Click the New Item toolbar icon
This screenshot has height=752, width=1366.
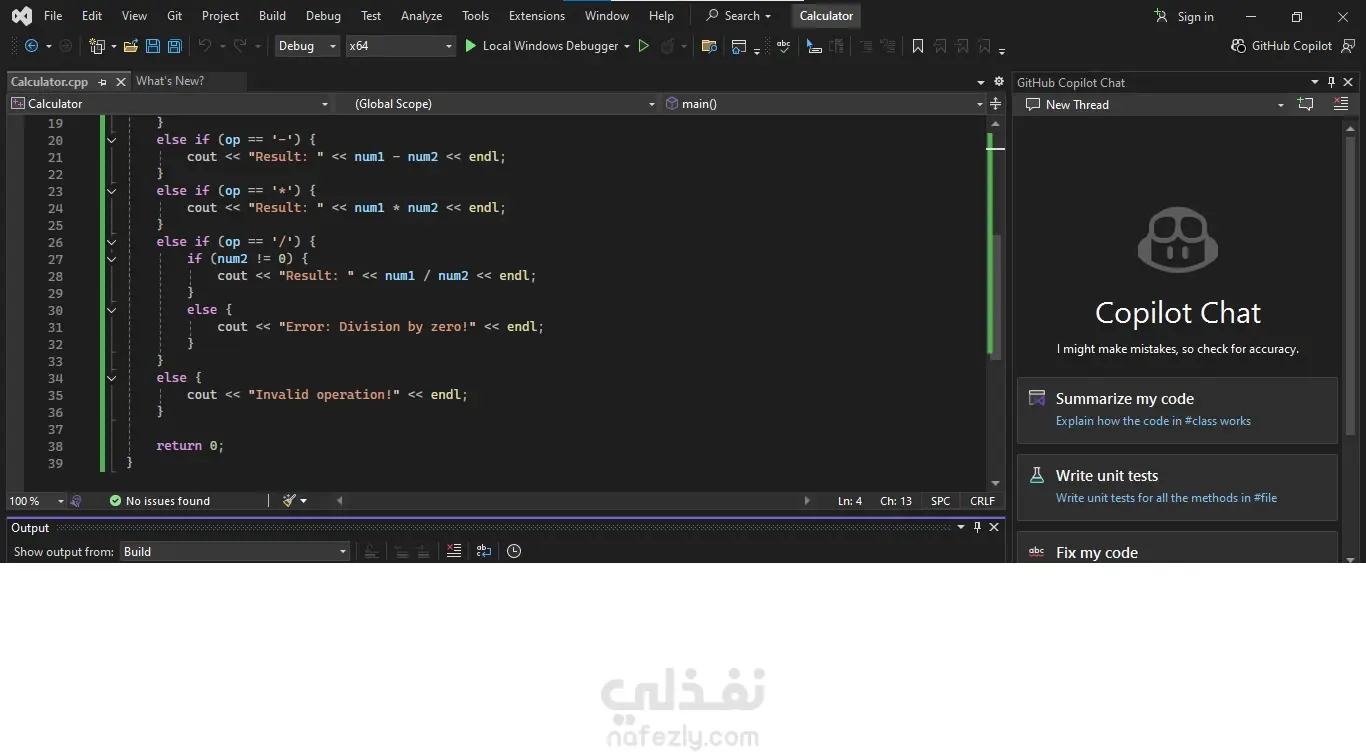pos(97,46)
